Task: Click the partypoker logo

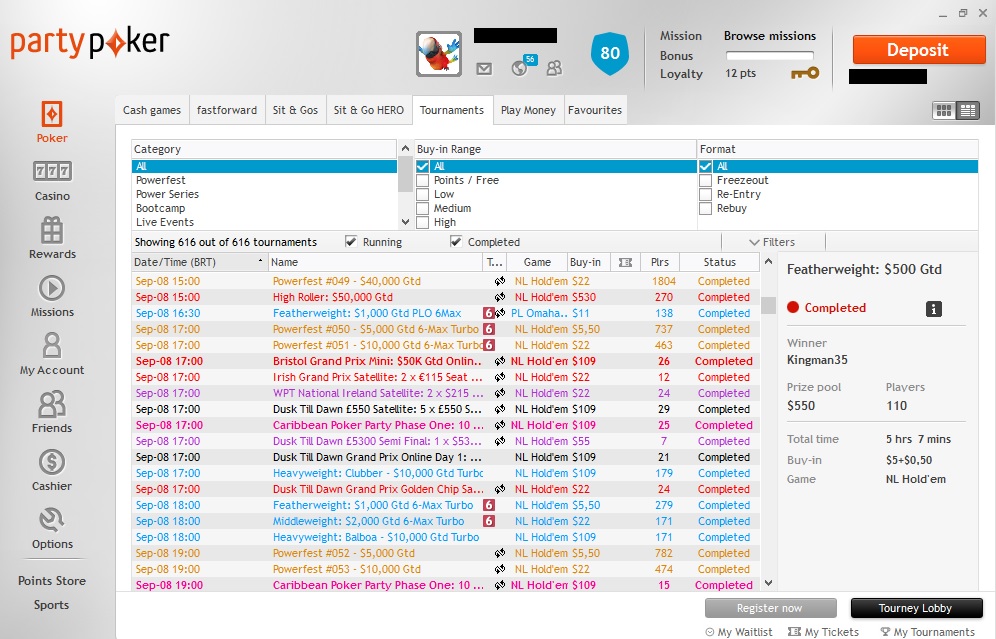Action: (90, 43)
